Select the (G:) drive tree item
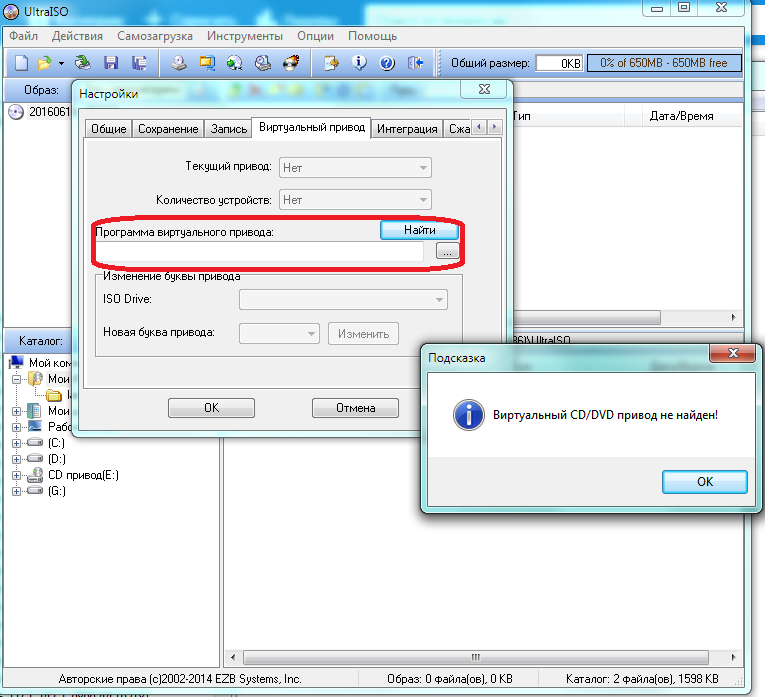Viewport: 765px width, 697px height. point(57,491)
